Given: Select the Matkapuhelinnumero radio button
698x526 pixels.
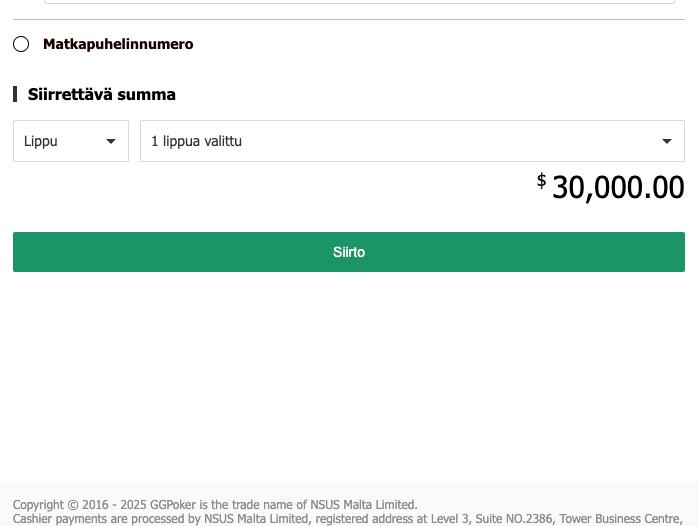Looking at the screenshot, I should pyautogui.click(x=21, y=44).
